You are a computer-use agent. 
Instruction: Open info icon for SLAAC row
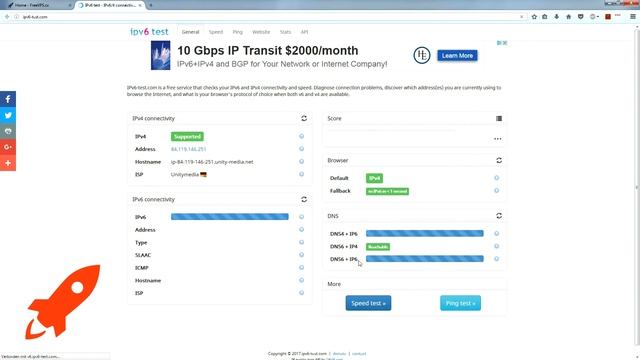coord(302,255)
